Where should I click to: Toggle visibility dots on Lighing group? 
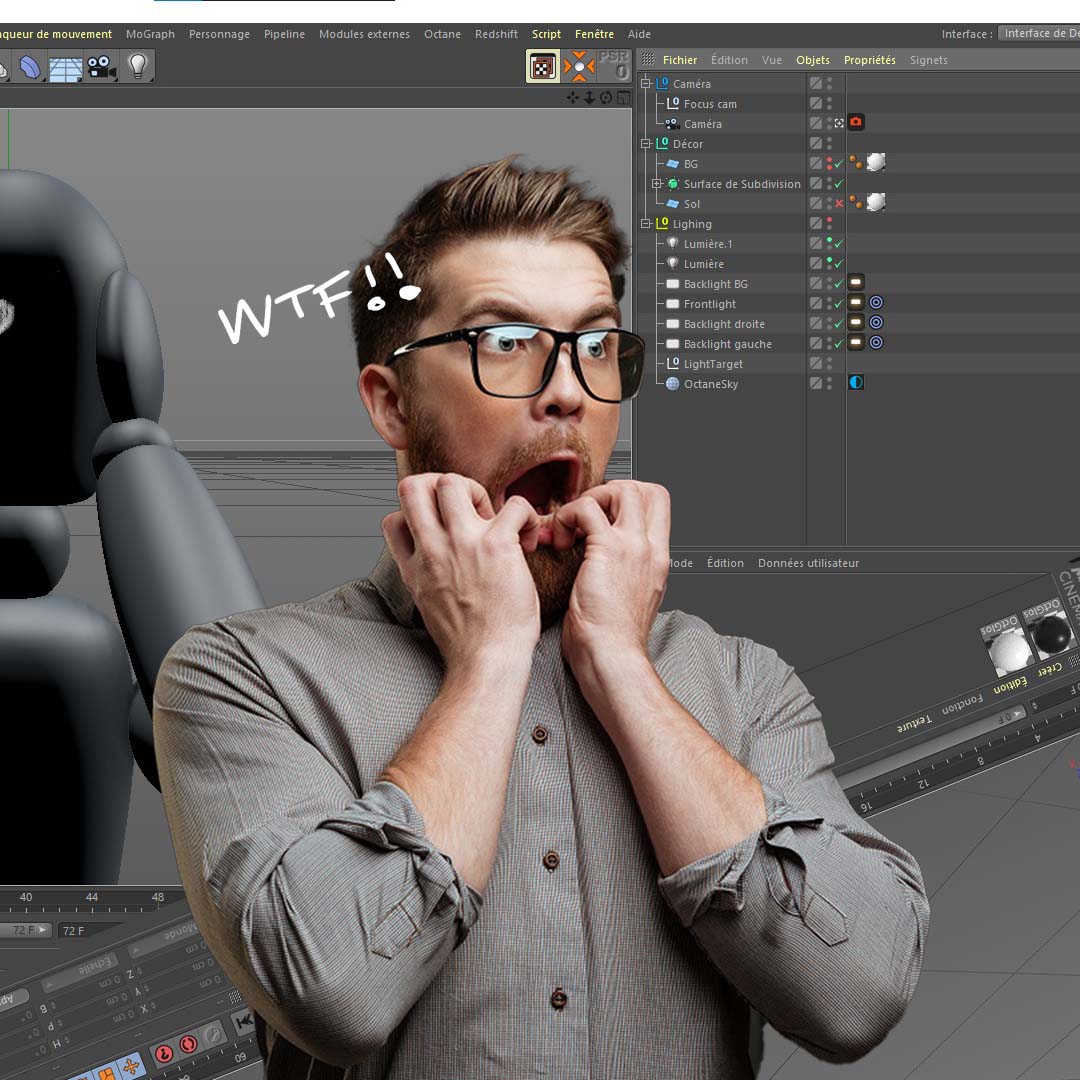pyautogui.click(x=829, y=223)
